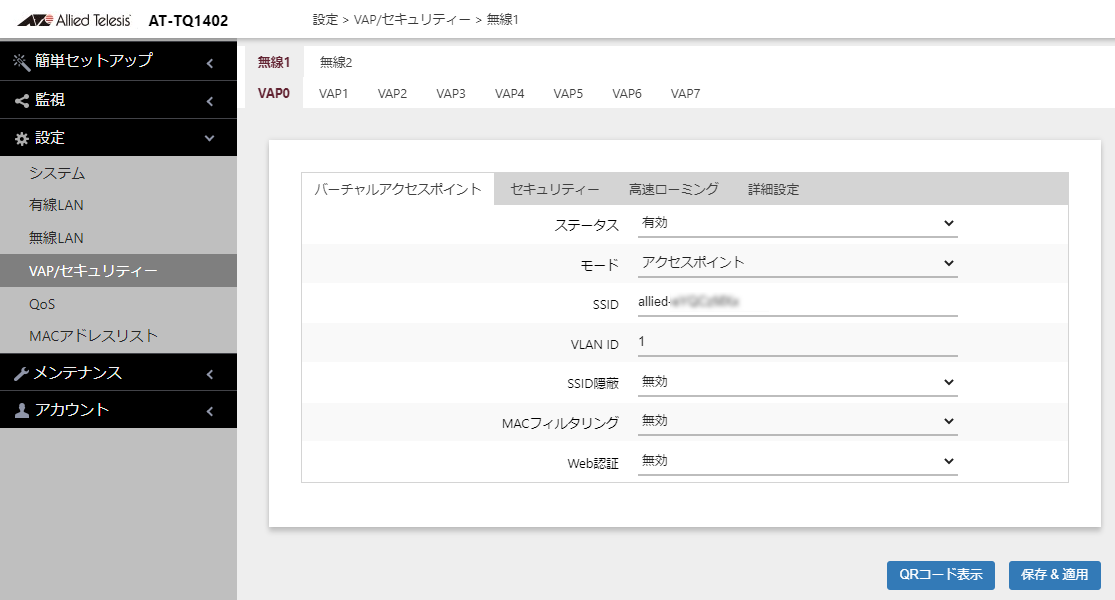The width and height of the screenshot is (1115, 600).
Task: Click the 監視 menu label
Action: coord(50,100)
